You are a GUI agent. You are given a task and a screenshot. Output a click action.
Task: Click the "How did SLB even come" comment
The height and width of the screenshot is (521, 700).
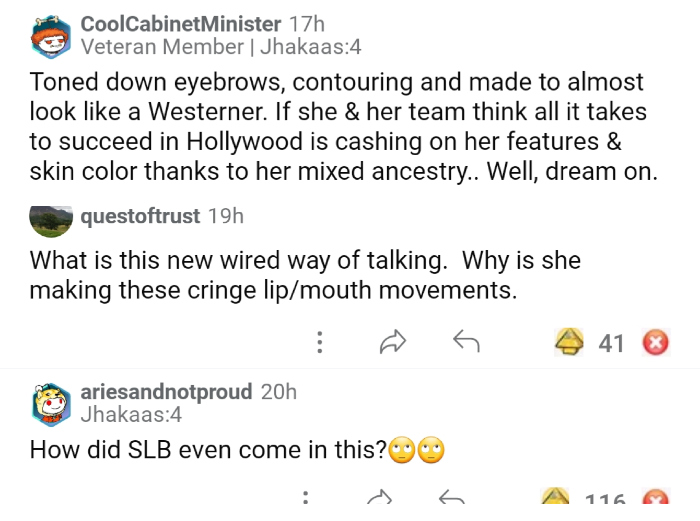[x=208, y=450]
